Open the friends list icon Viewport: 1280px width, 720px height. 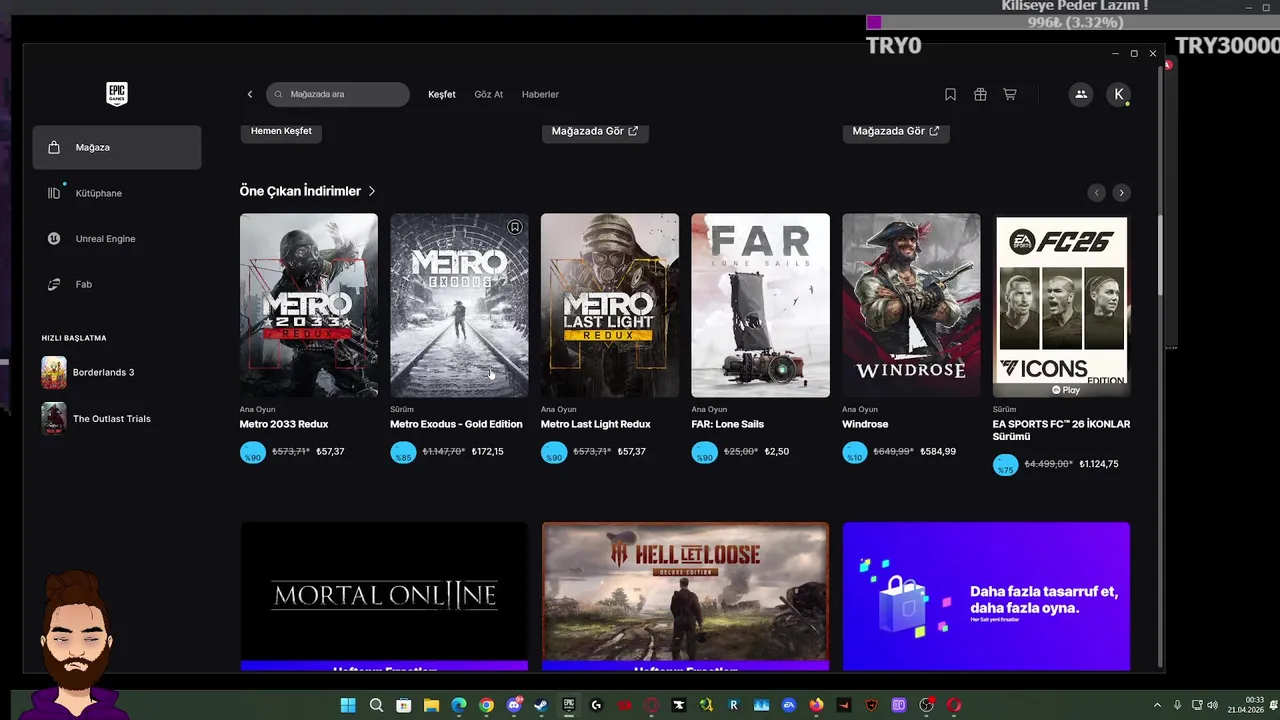pyautogui.click(x=1081, y=94)
